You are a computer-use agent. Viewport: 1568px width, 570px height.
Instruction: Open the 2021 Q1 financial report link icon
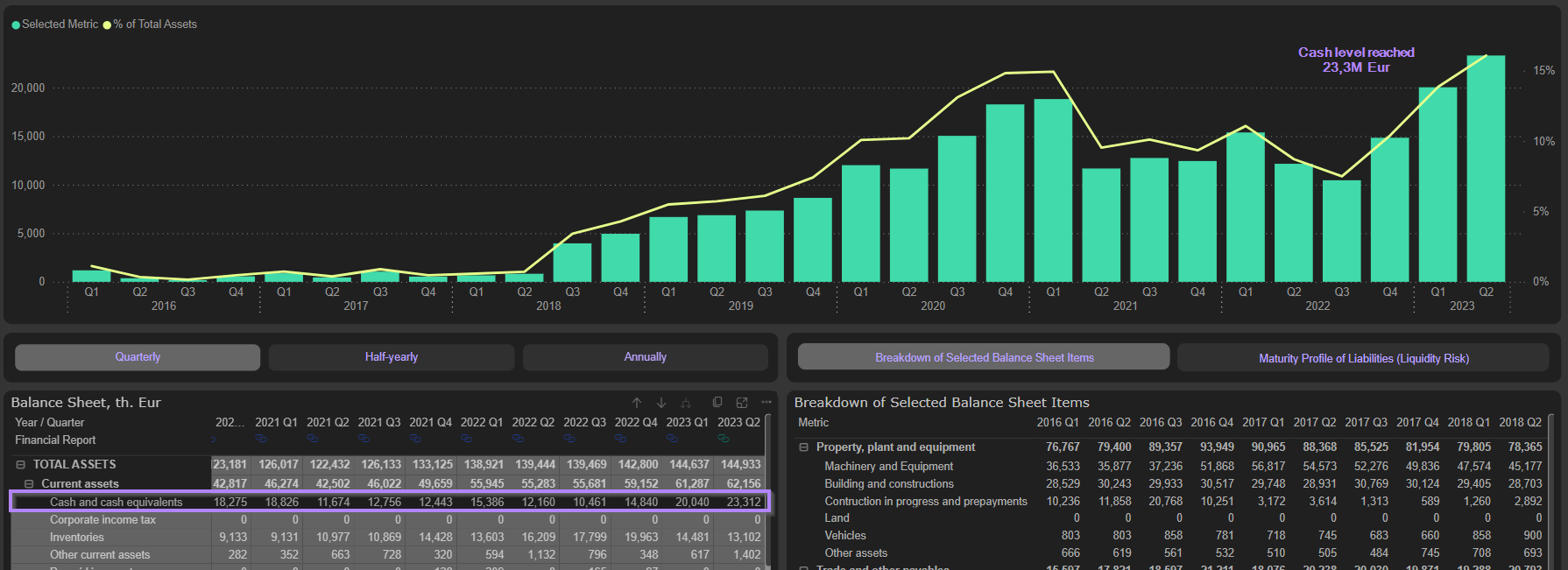pos(261,439)
